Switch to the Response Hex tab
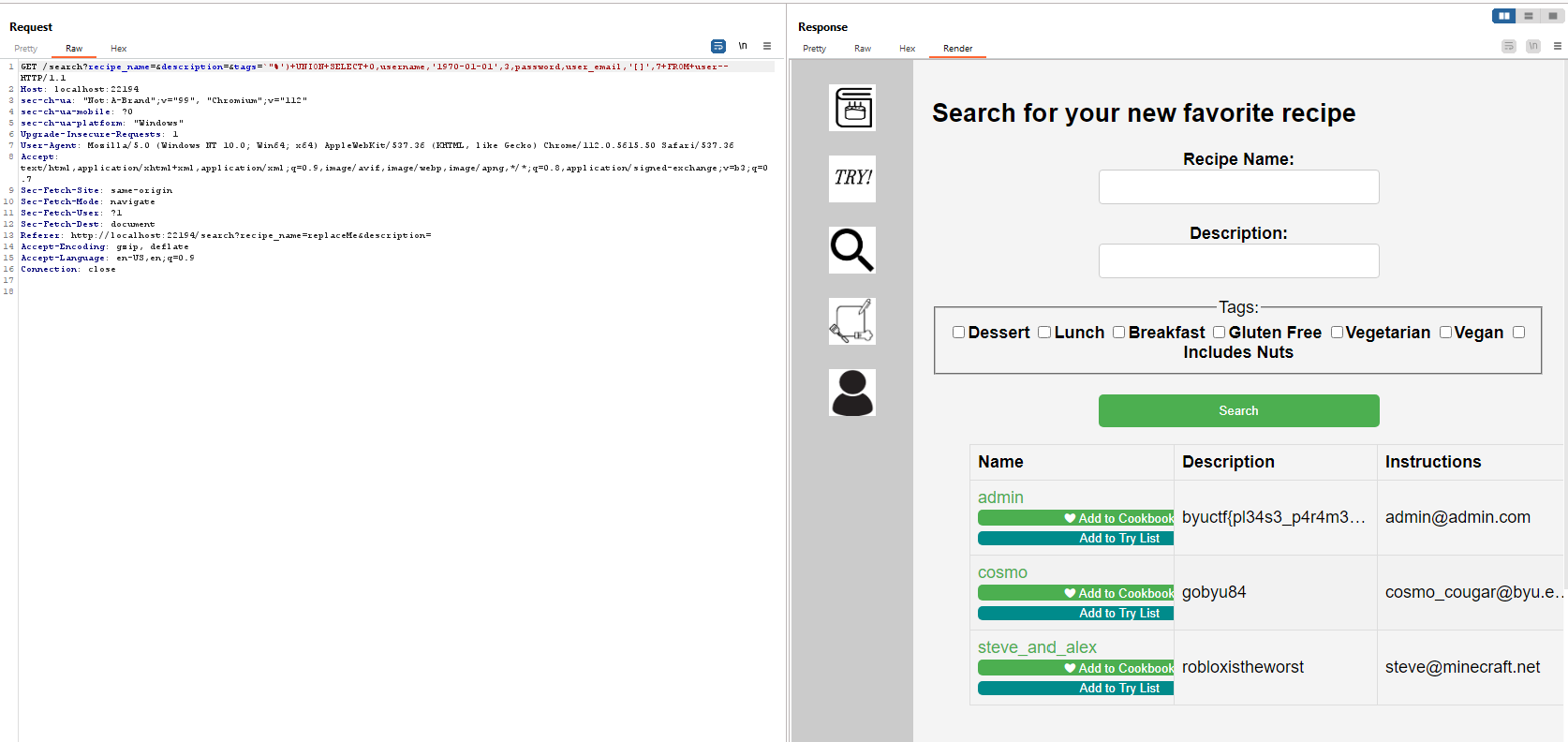 pos(908,49)
